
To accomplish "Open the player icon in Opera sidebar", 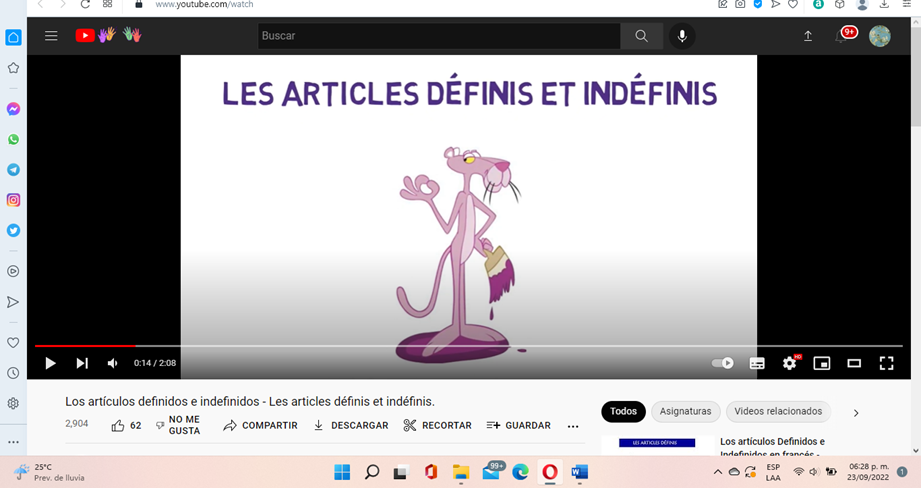I will pos(13,271).
